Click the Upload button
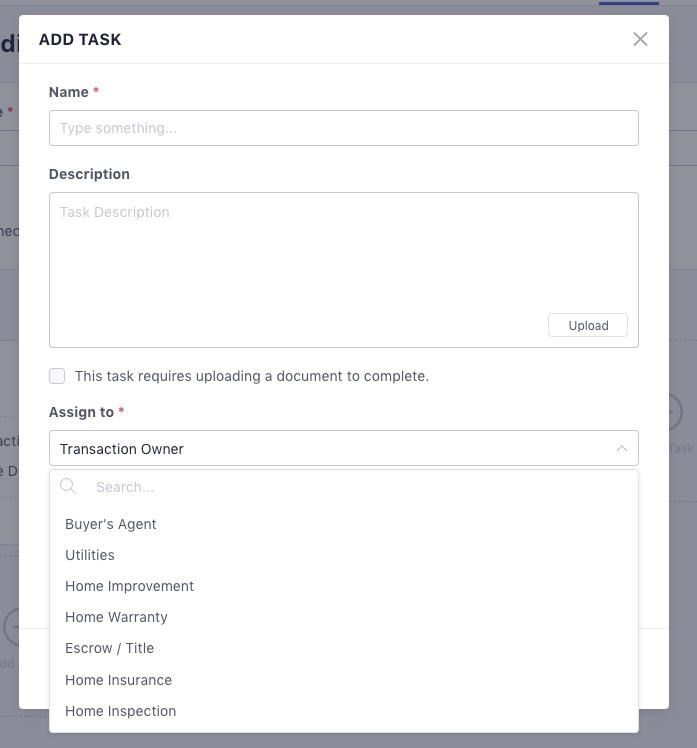This screenshot has height=748, width=697. click(x=588, y=325)
